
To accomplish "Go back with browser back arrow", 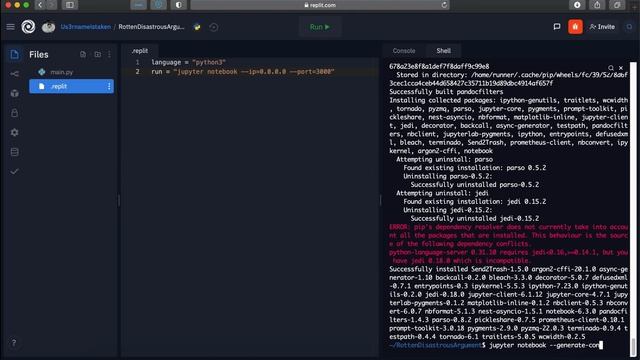I will 40,5.
